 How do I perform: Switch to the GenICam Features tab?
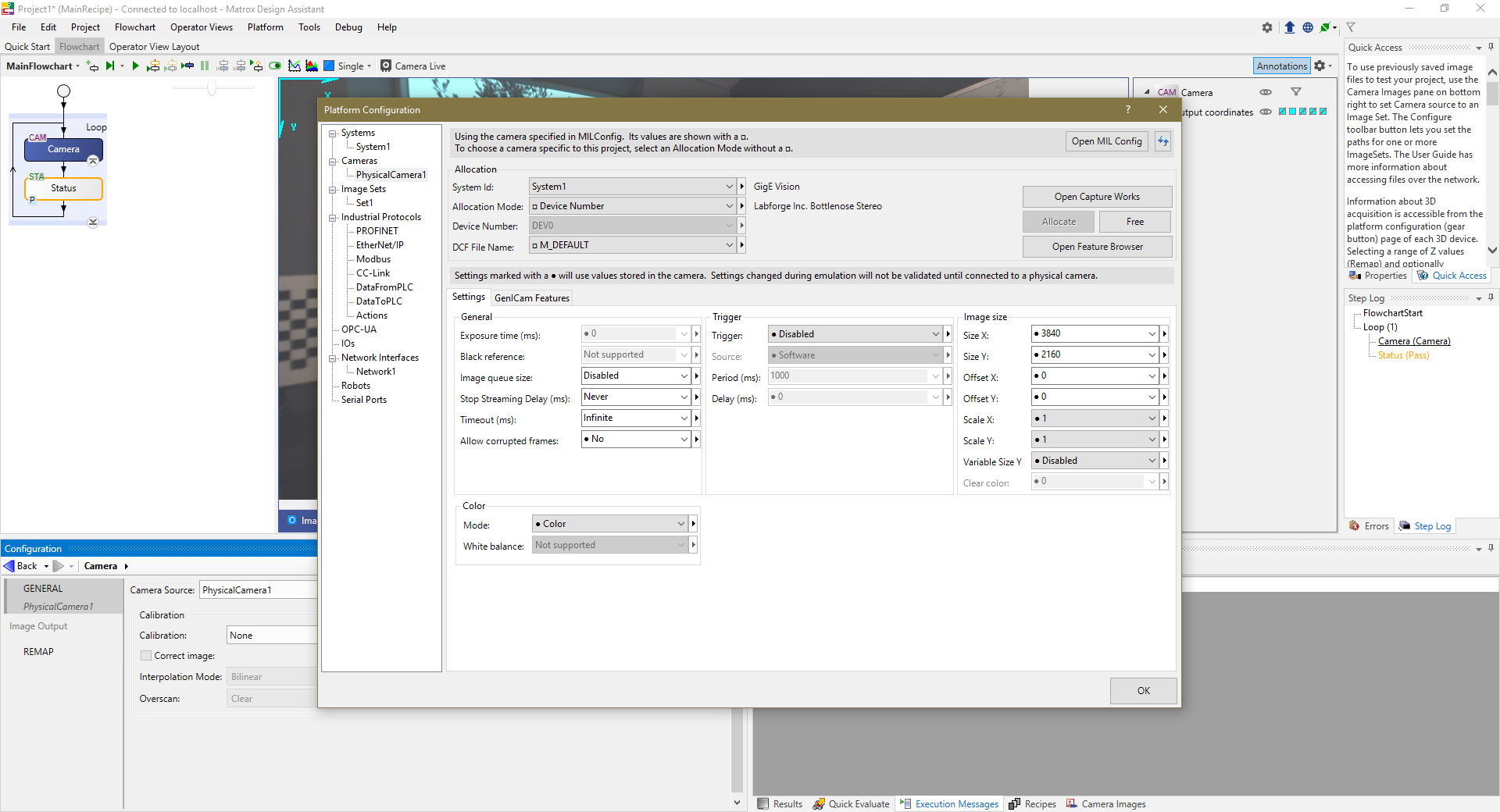531,298
